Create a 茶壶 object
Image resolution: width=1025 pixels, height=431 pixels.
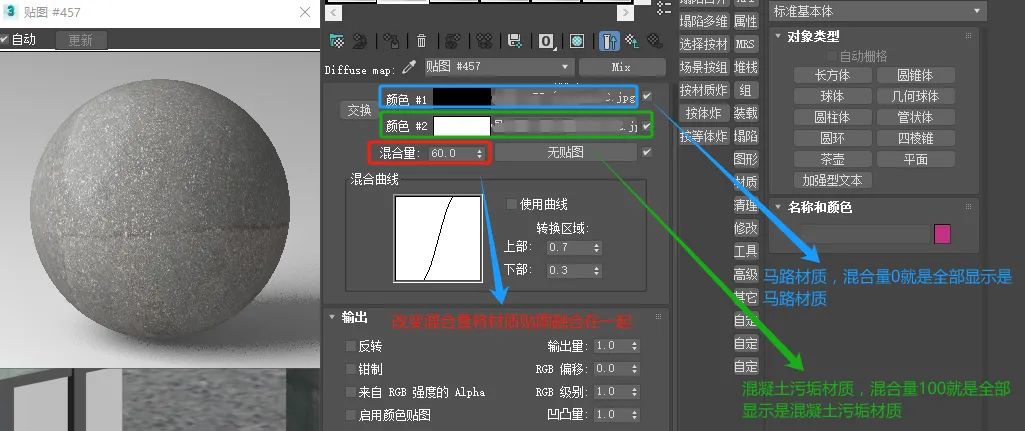coord(832,159)
